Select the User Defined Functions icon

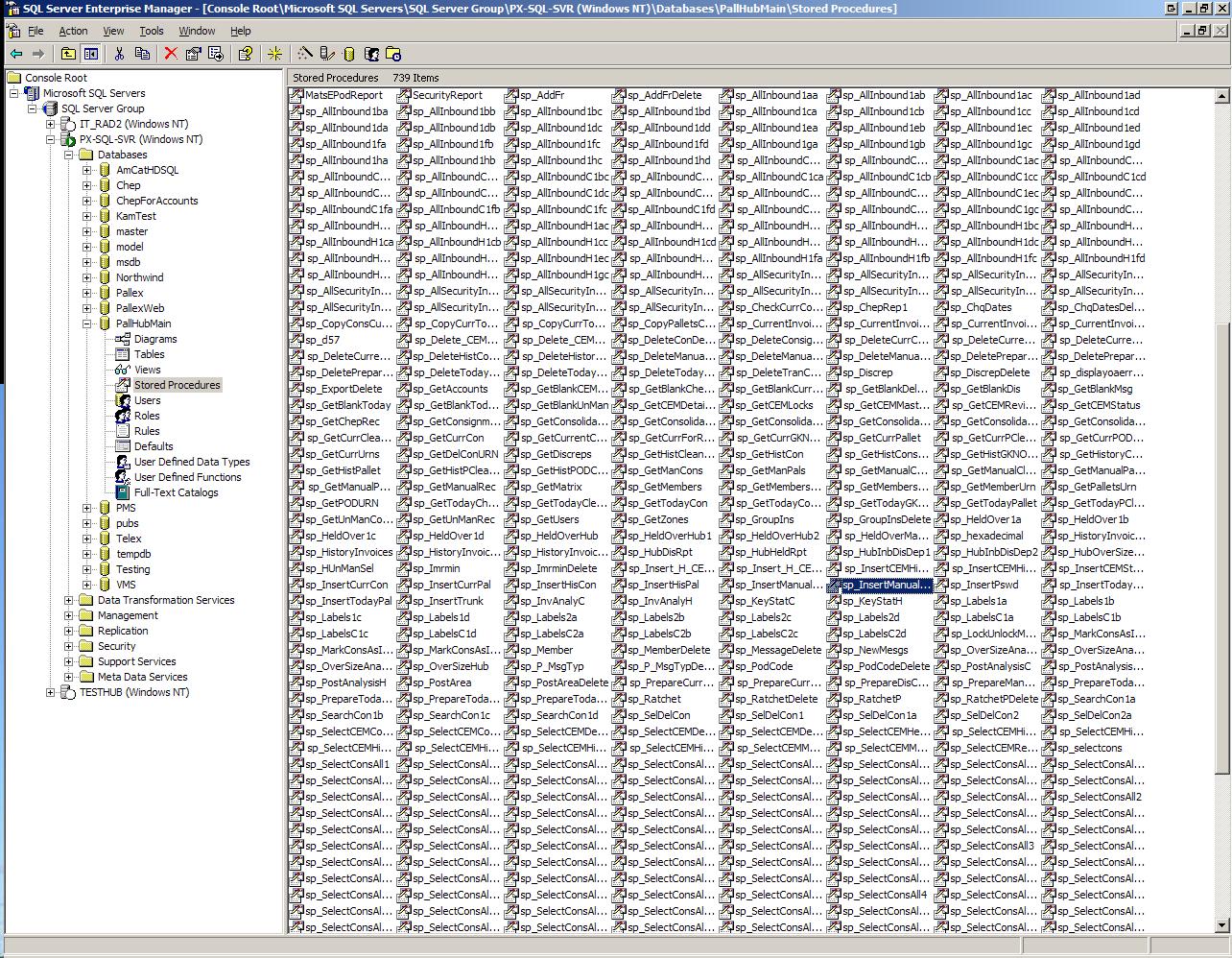(123, 477)
